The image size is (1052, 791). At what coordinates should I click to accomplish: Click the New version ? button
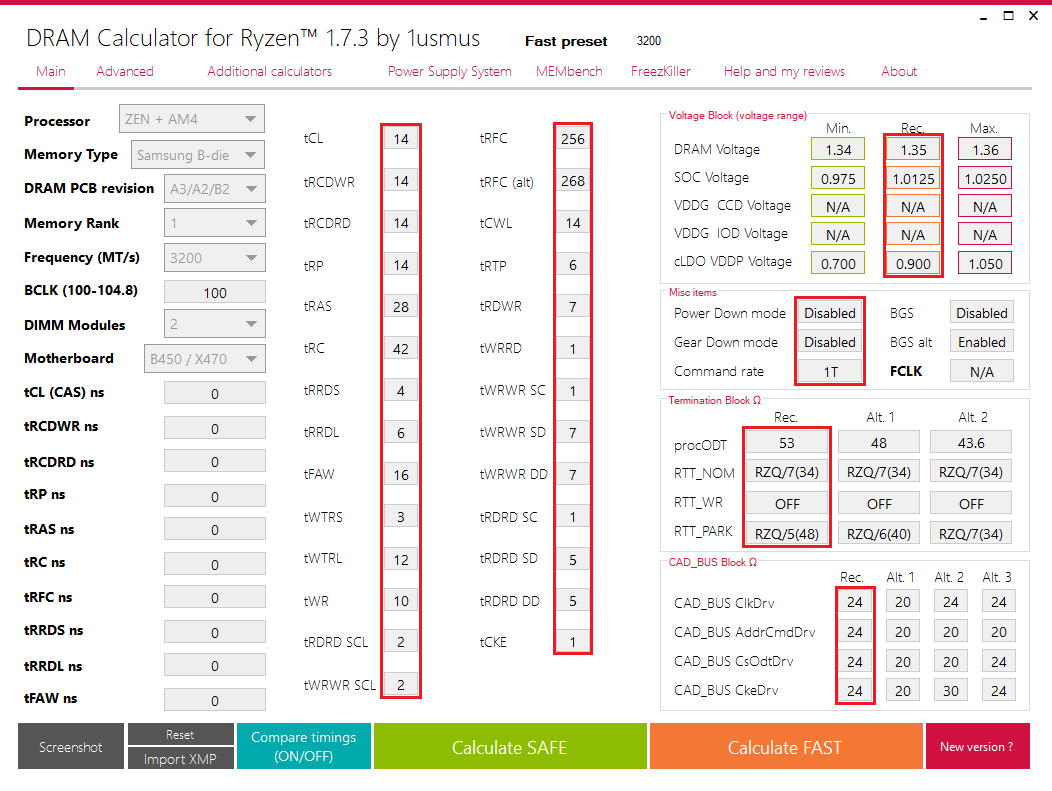(977, 746)
